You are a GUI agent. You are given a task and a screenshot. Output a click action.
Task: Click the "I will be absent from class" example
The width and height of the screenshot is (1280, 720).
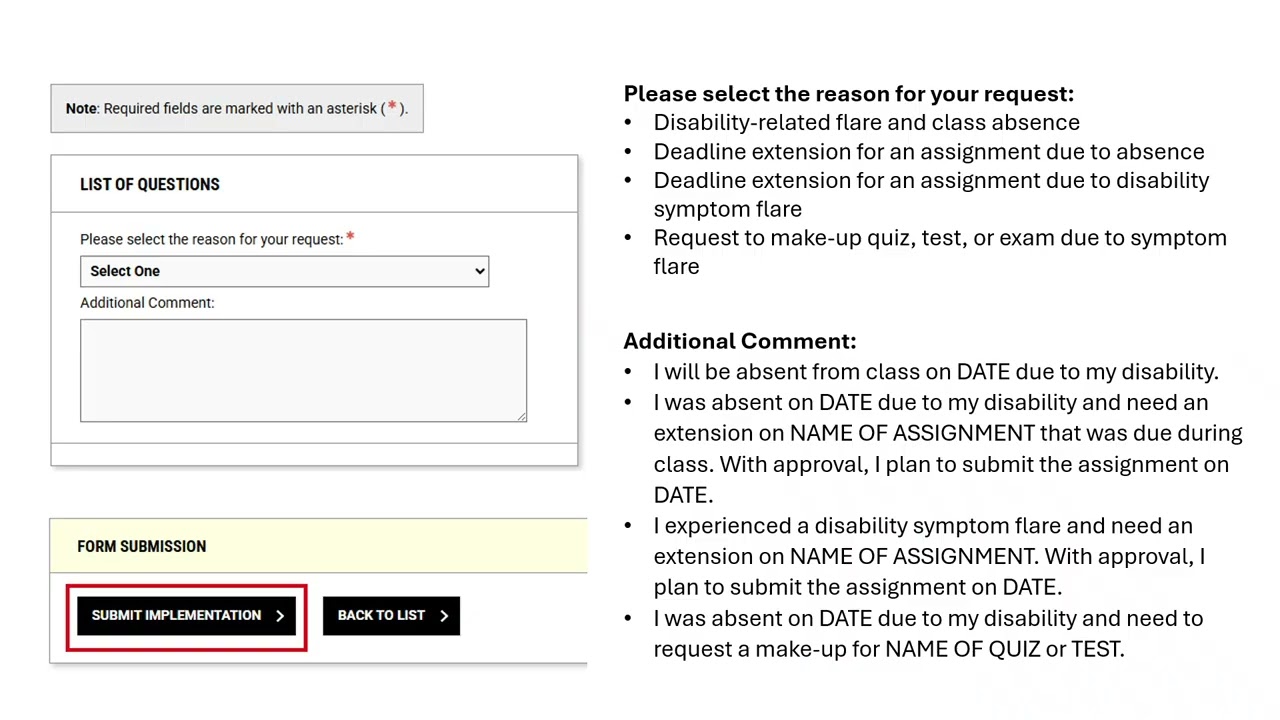(x=935, y=372)
